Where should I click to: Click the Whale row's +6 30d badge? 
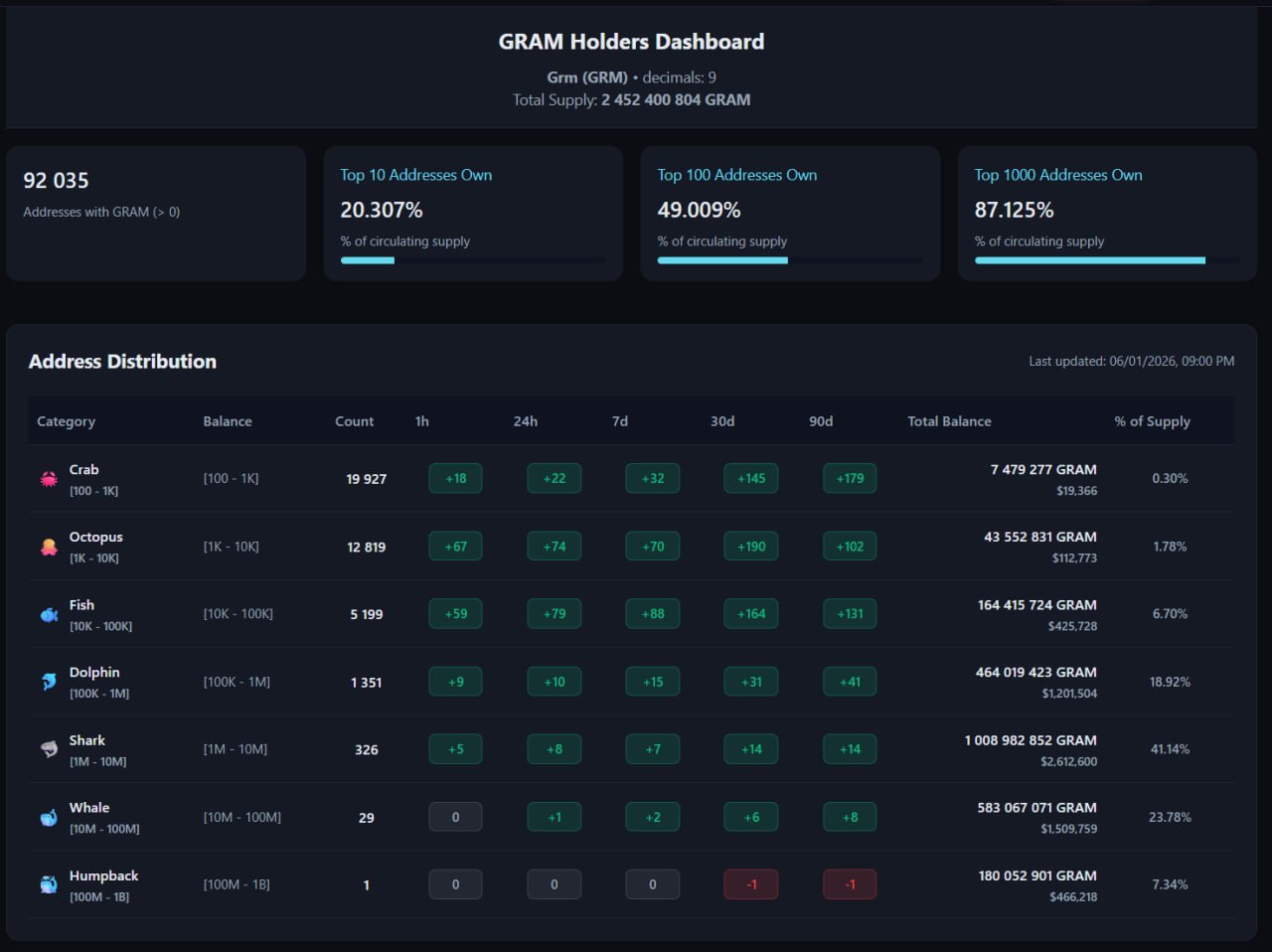751,817
